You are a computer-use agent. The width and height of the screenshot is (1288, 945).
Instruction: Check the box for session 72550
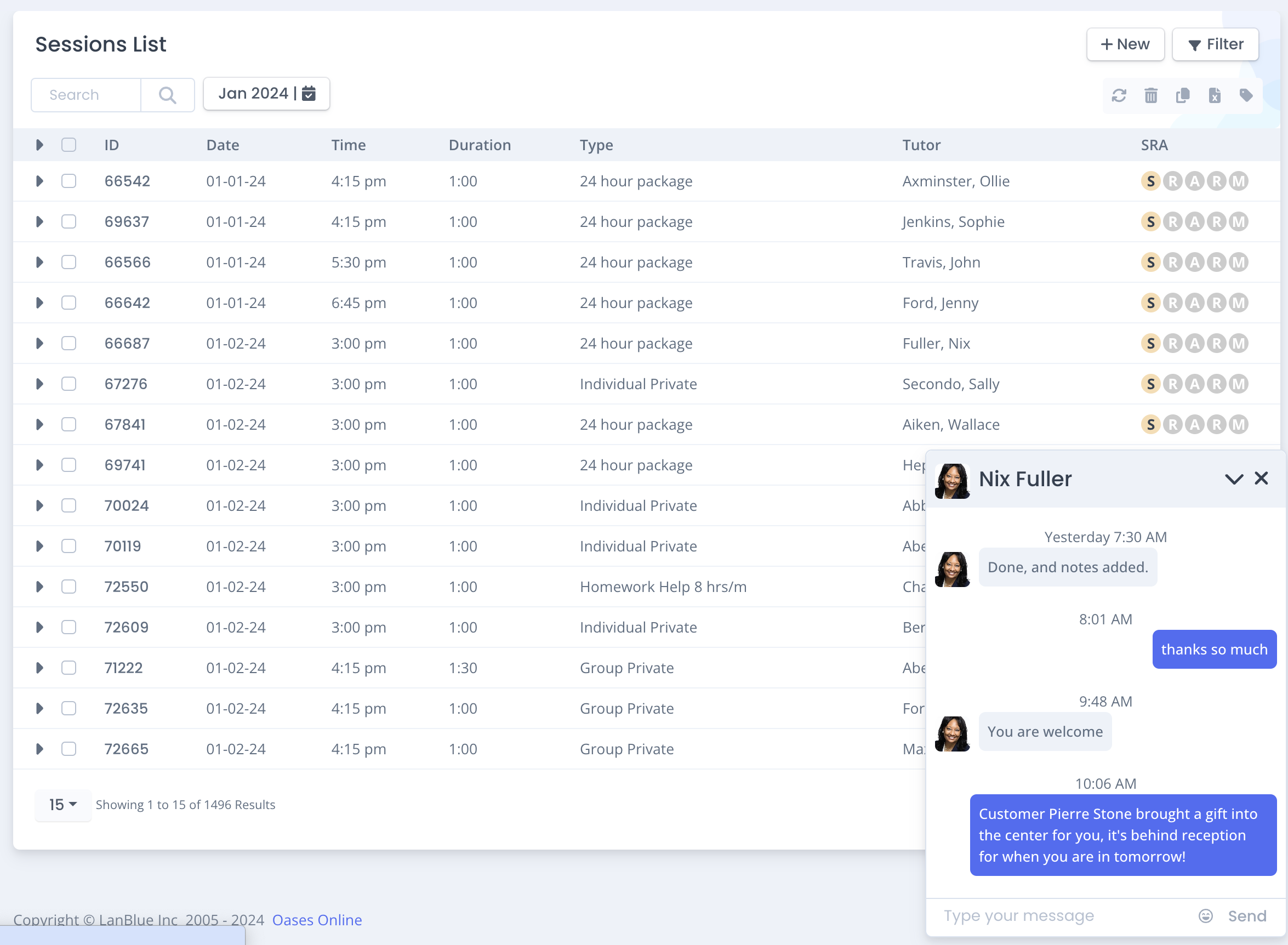pyautogui.click(x=69, y=588)
